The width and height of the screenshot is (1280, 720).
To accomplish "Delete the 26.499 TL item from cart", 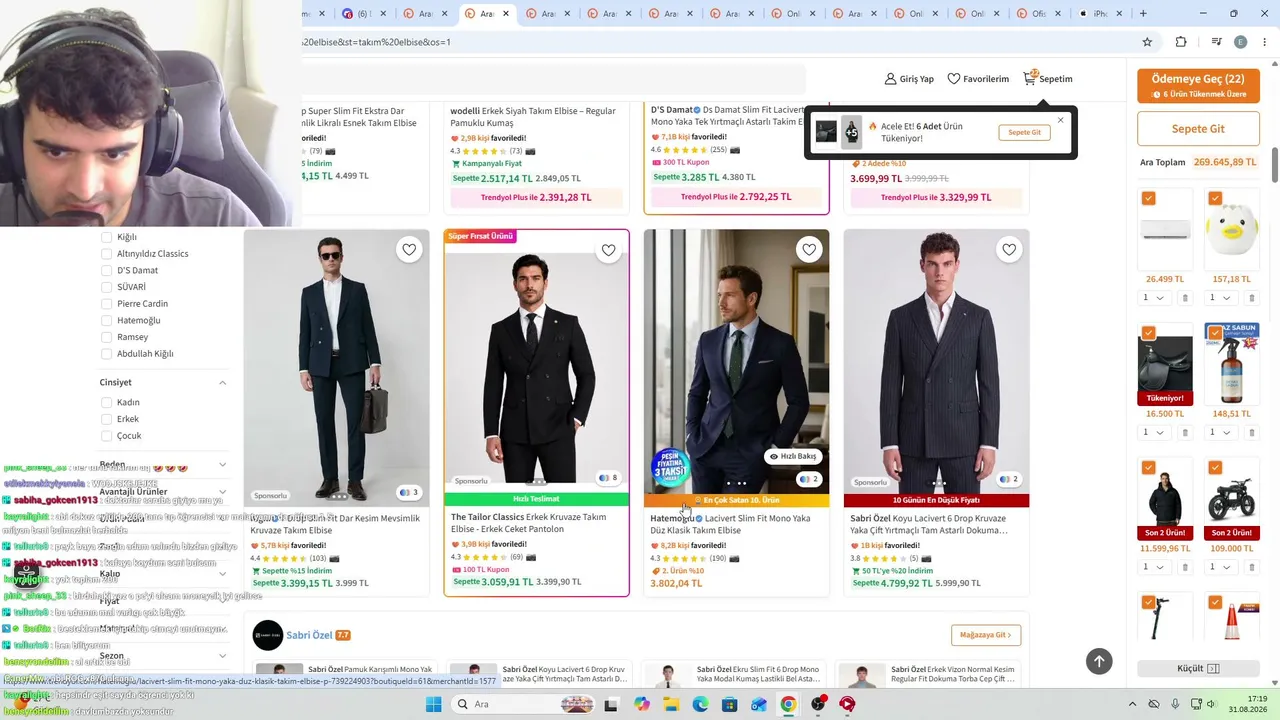I will click(1185, 298).
